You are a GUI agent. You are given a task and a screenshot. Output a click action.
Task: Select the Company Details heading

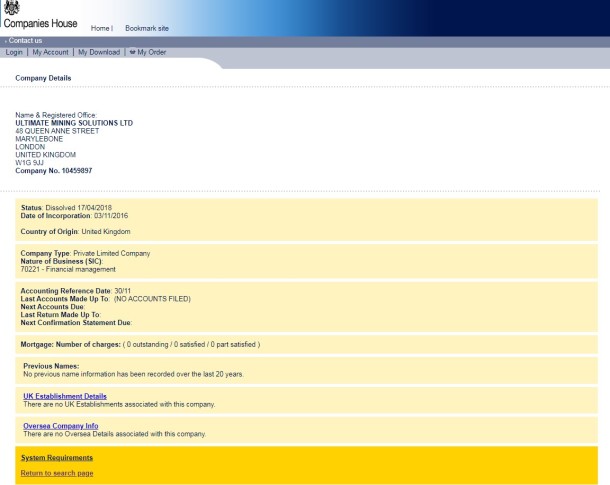point(43,78)
